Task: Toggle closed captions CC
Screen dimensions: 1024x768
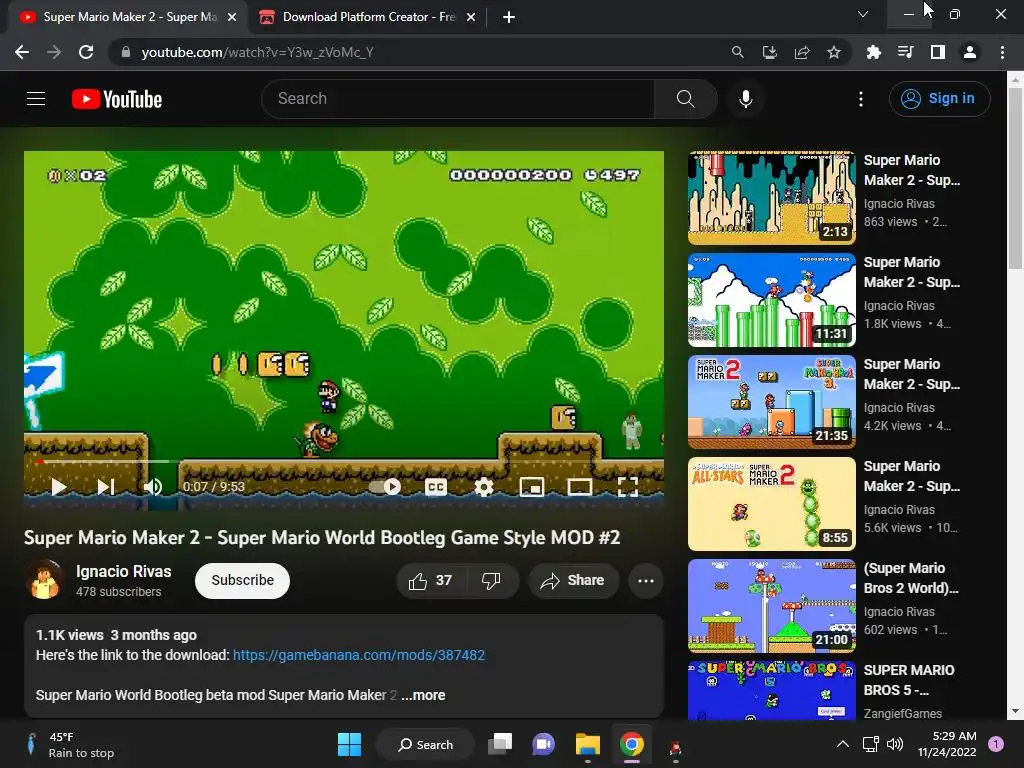Action: [x=436, y=487]
